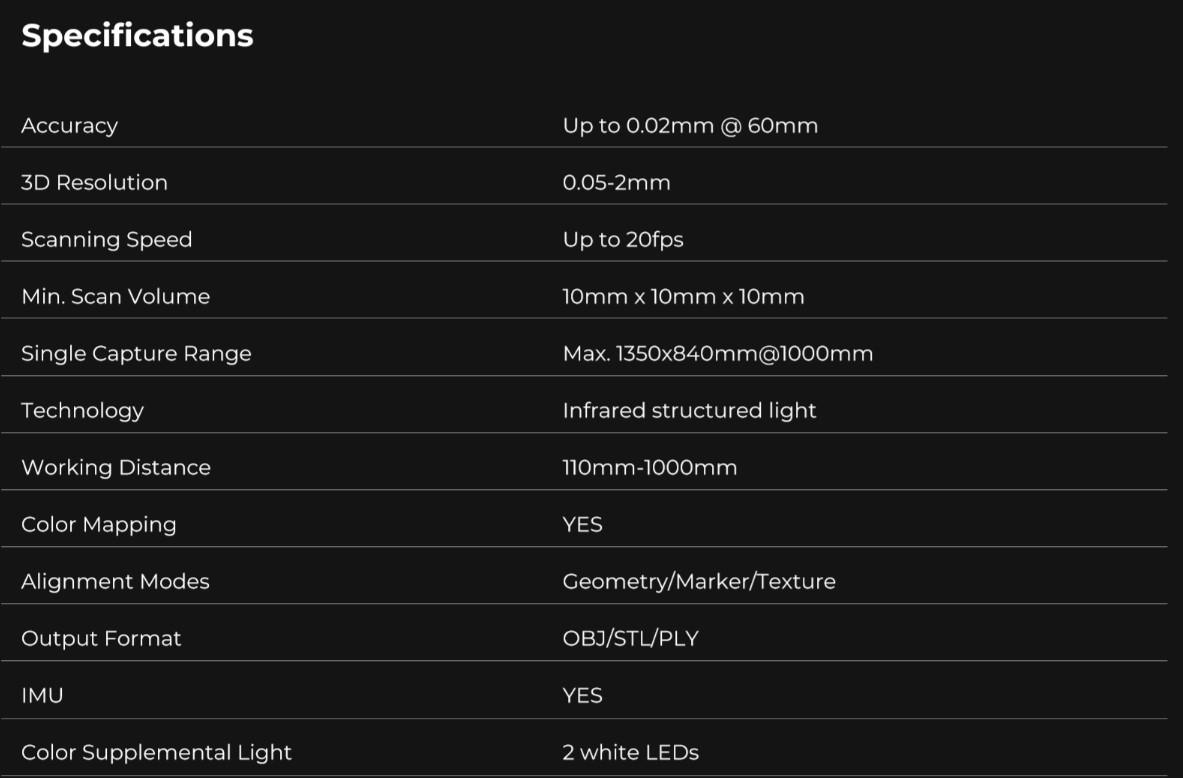Click the 3D Resolution label
The image size is (1183, 778).
(94, 183)
